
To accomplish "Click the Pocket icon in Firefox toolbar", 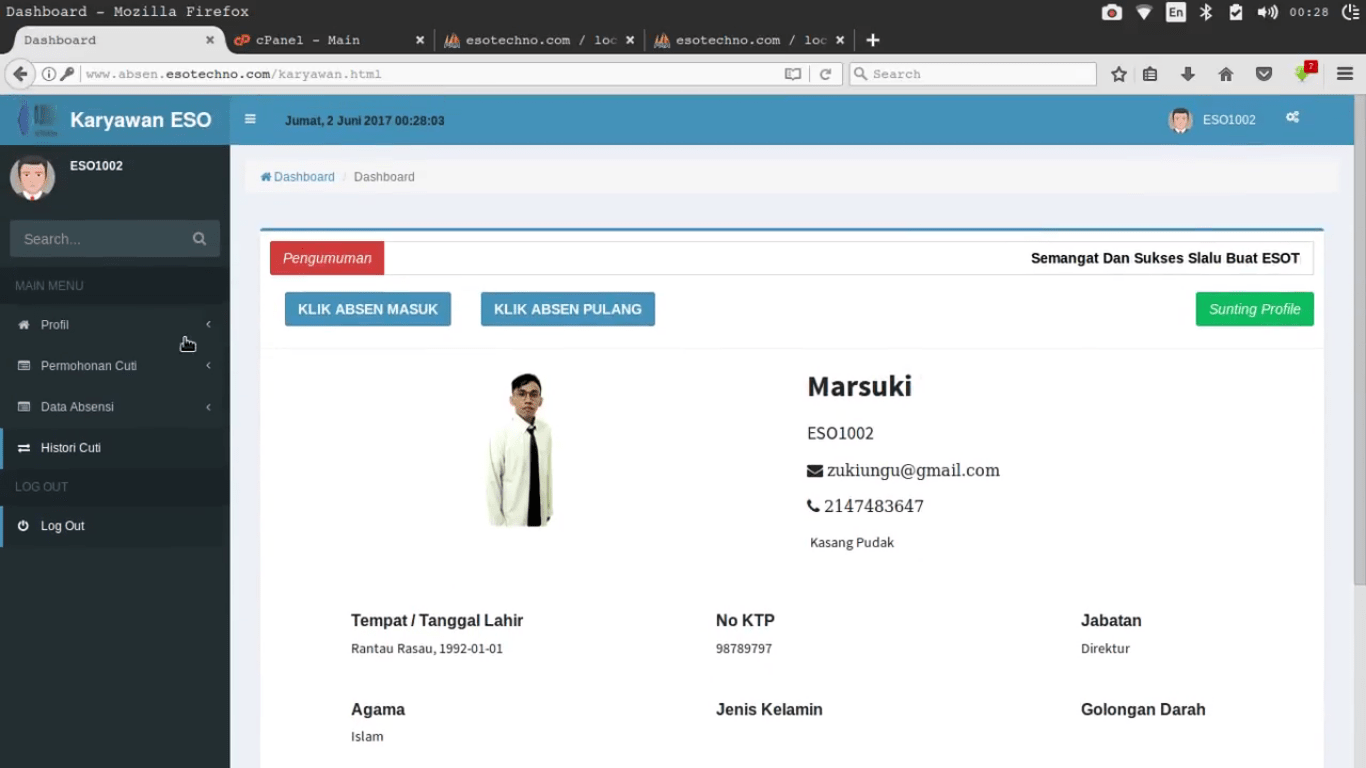I will point(1263,73).
